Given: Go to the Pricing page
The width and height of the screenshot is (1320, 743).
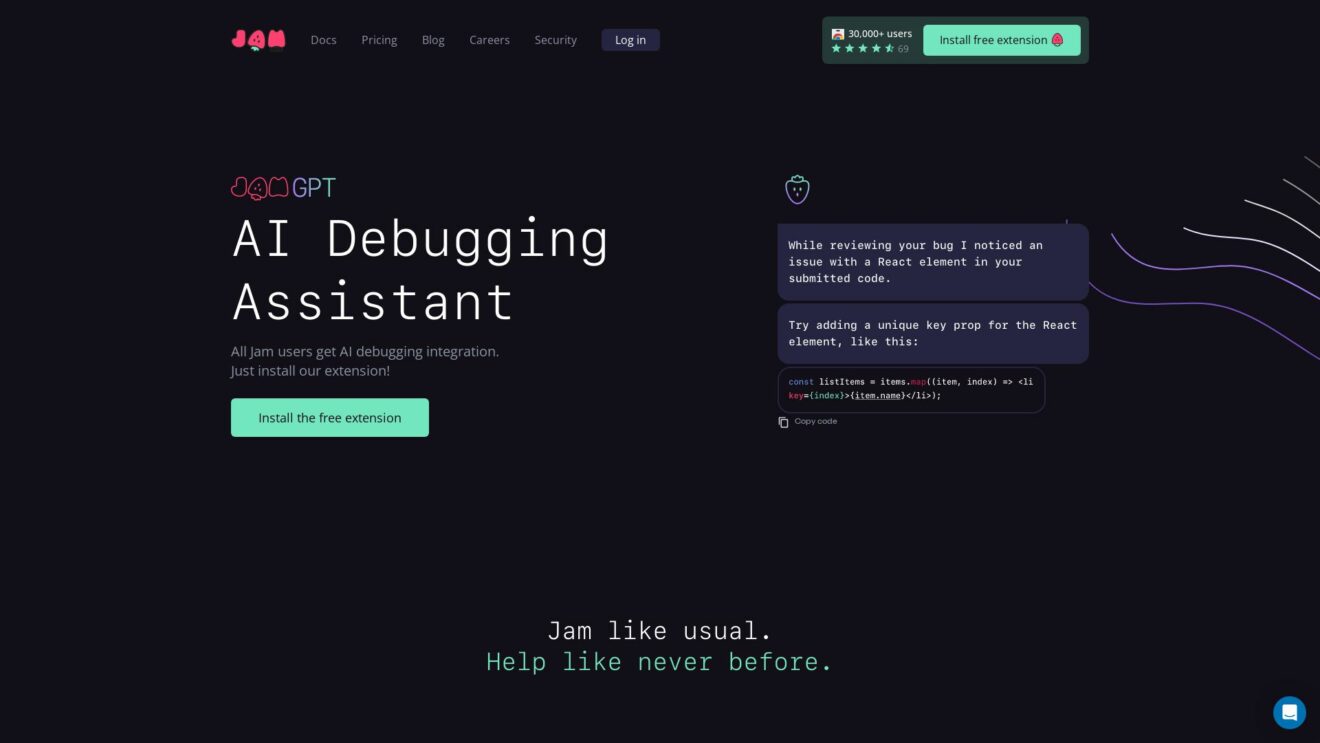Looking at the screenshot, I should (379, 40).
